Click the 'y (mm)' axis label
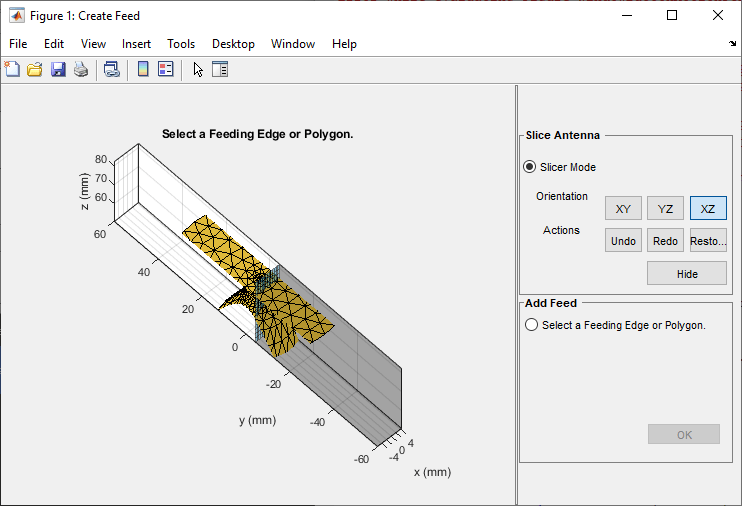 [257, 420]
